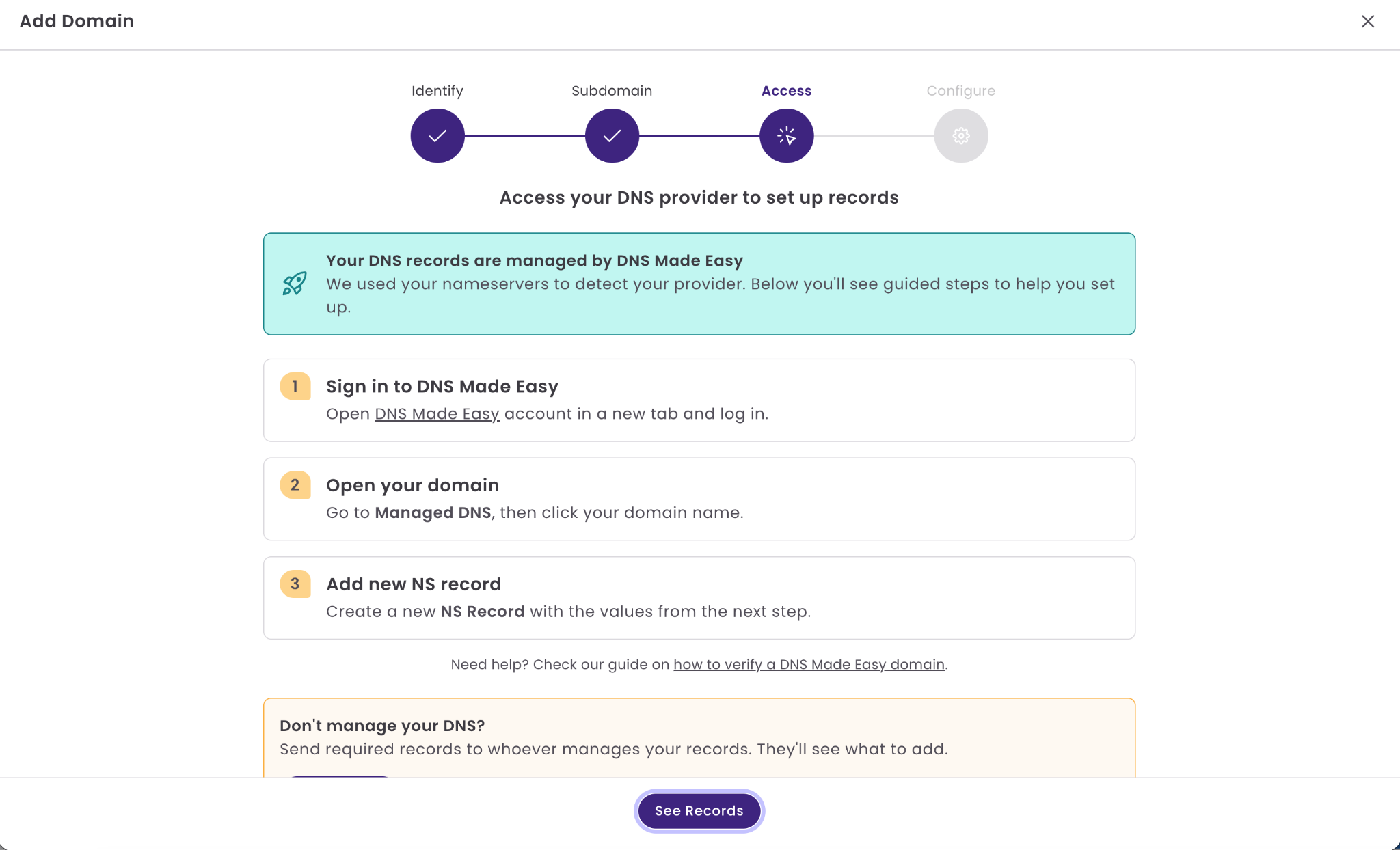This screenshot has width=1400, height=850.
Task: Open the how to verify guide link
Action: [809, 664]
